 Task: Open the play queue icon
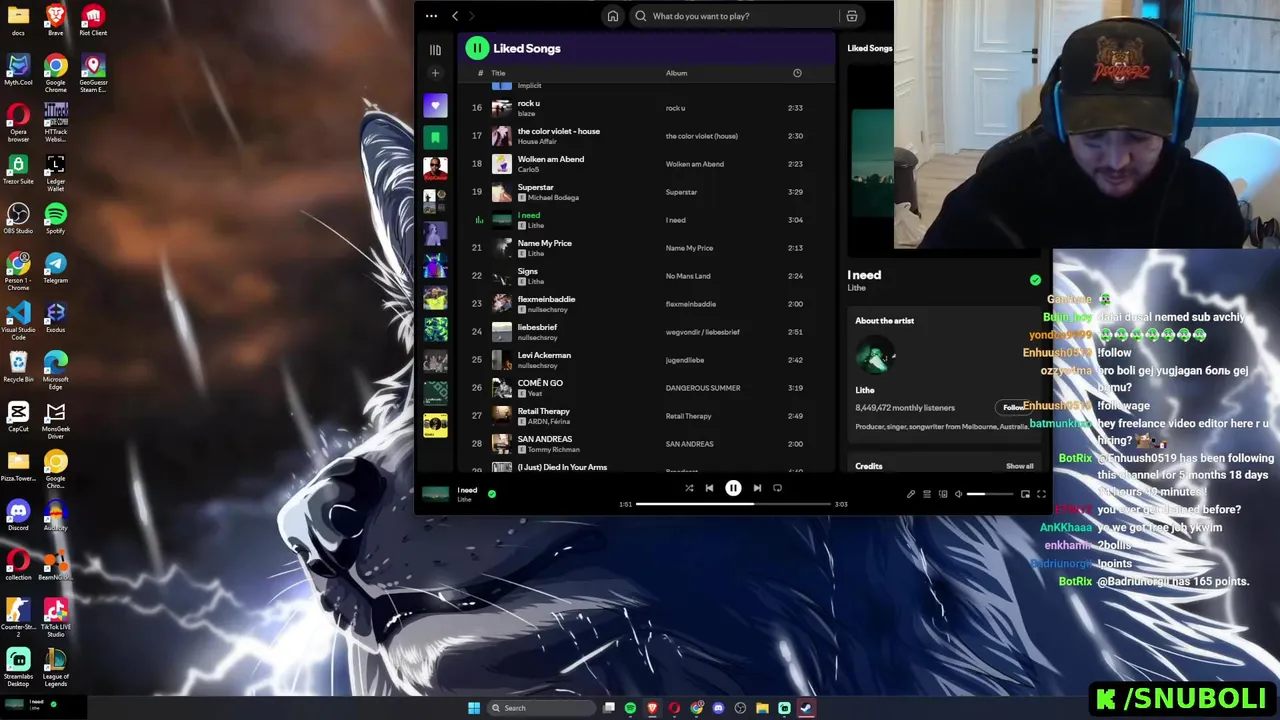[926, 494]
